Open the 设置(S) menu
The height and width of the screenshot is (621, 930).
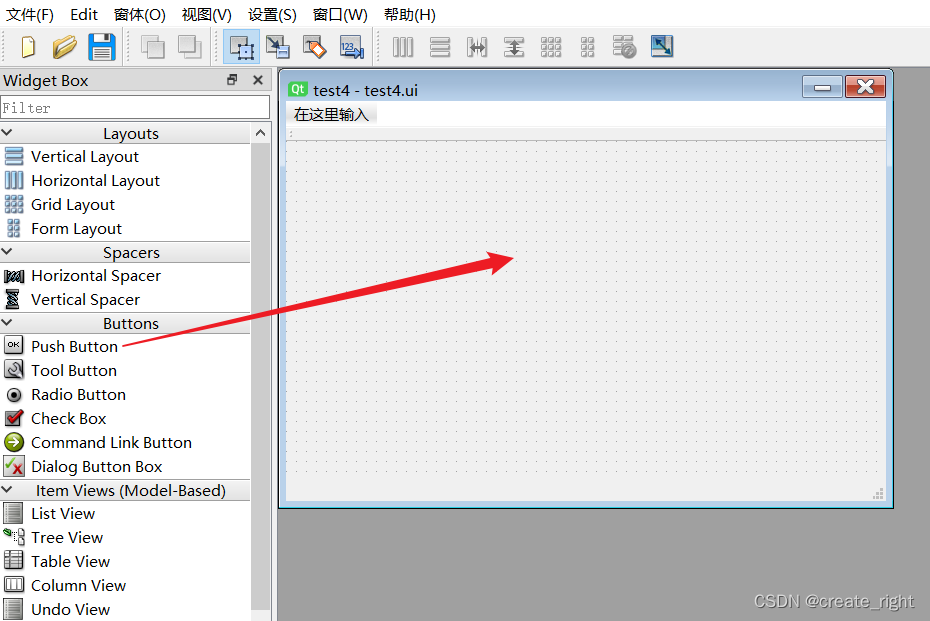click(272, 14)
